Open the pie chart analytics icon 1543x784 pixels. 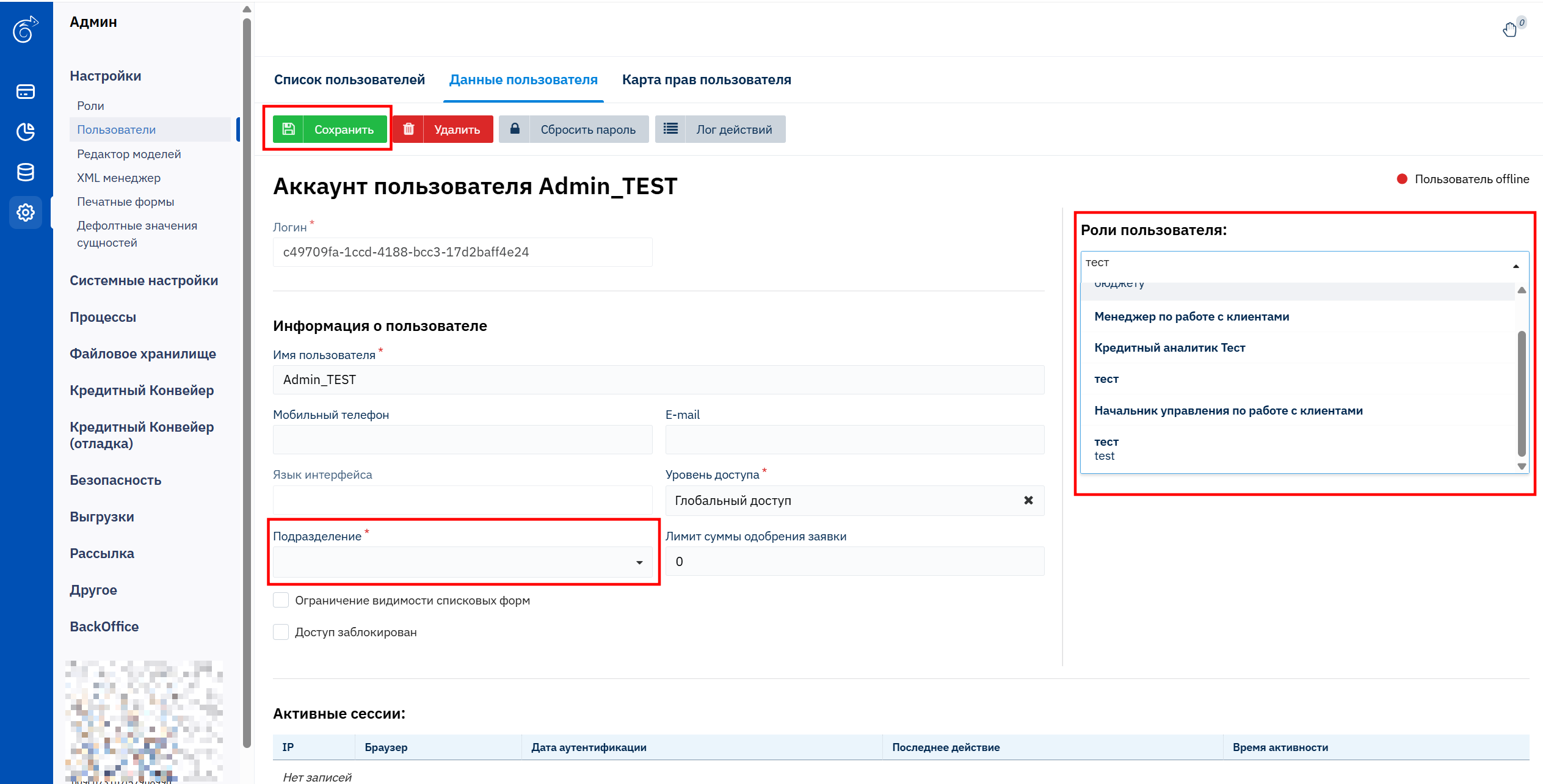(x=25, y=132)
